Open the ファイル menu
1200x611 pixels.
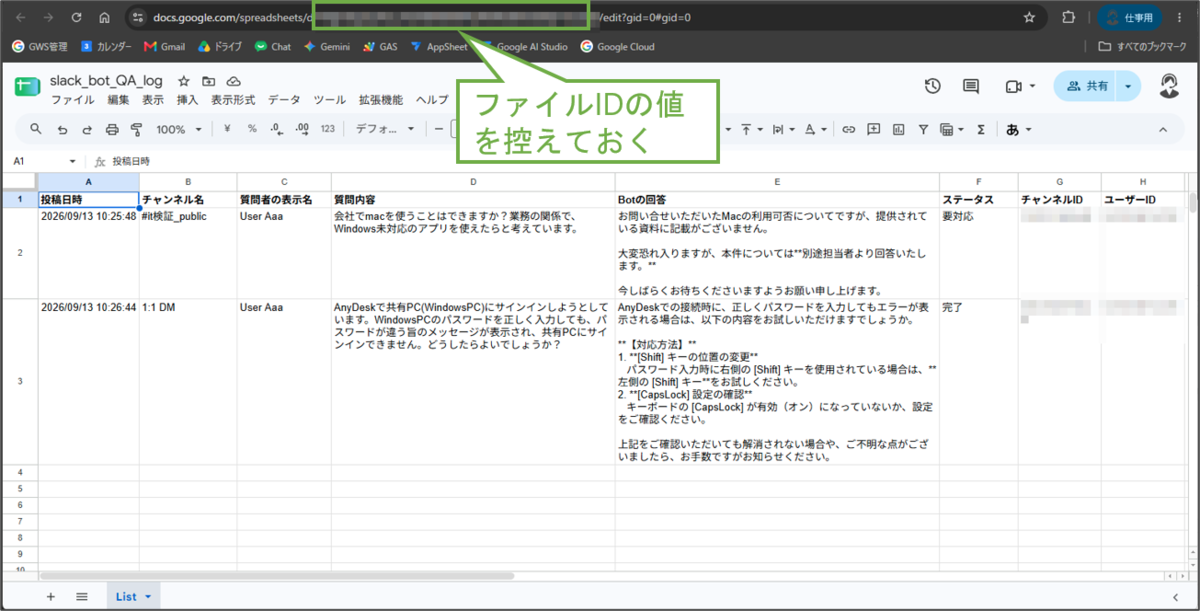point(72,100)
